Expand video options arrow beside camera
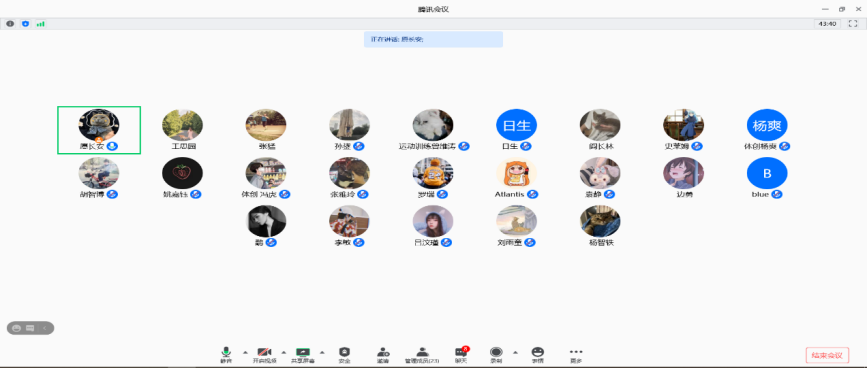867x368 pixels. pos(284,352)
